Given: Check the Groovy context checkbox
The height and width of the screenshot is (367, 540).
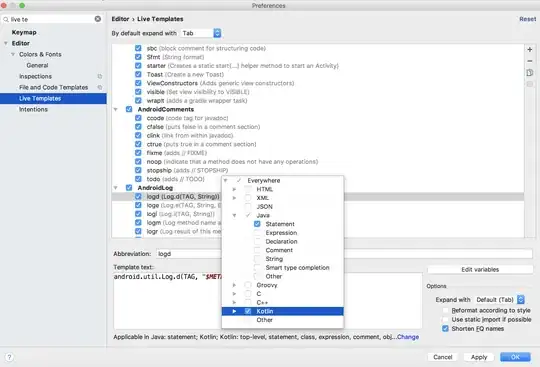Looking at the screenshot, I should tap(248, 285).
